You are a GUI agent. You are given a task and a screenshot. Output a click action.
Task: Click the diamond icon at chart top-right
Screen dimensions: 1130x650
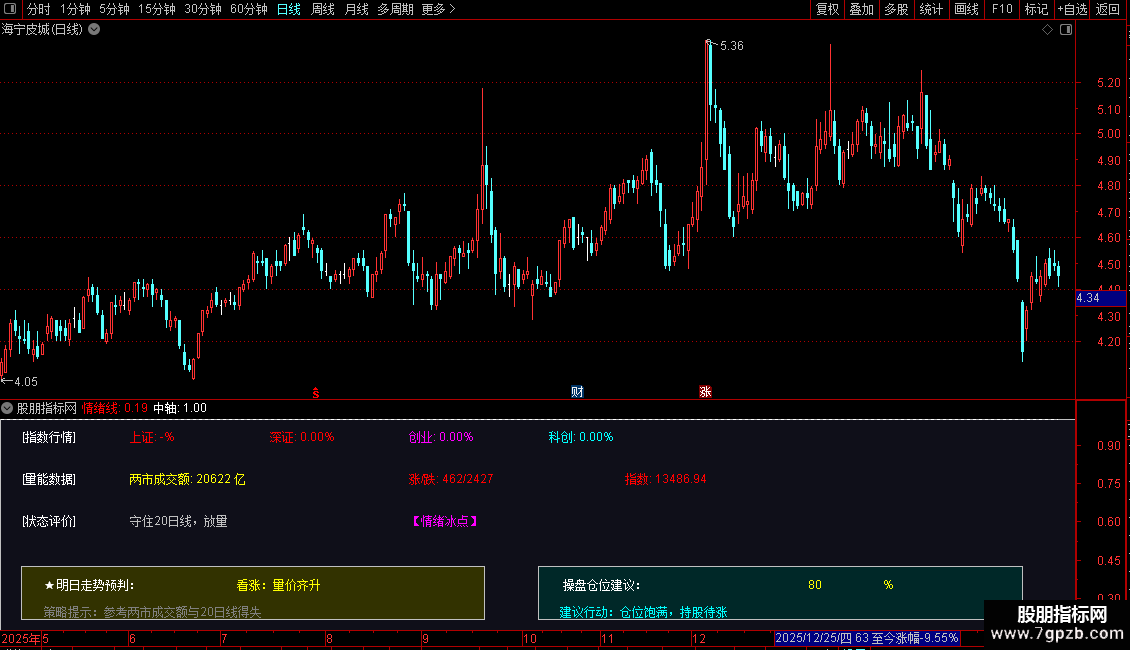pos(1047,30)
